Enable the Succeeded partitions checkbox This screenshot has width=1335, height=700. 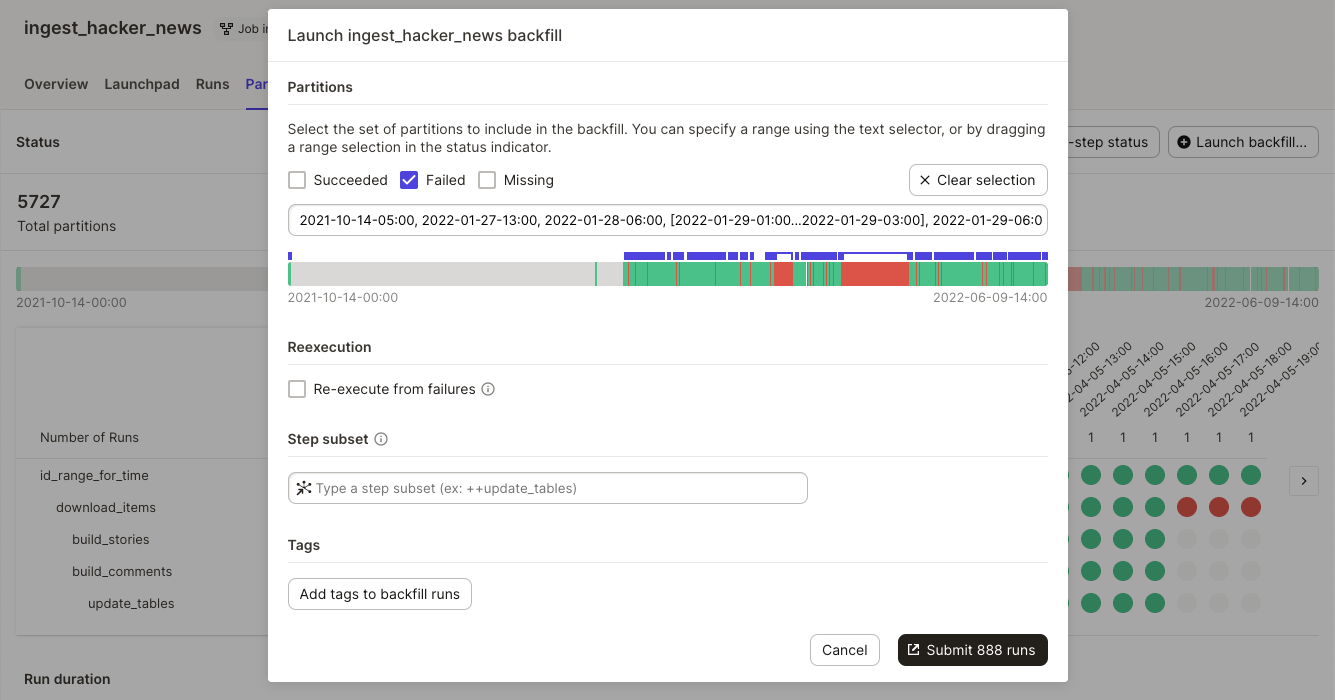coord(297,180)
